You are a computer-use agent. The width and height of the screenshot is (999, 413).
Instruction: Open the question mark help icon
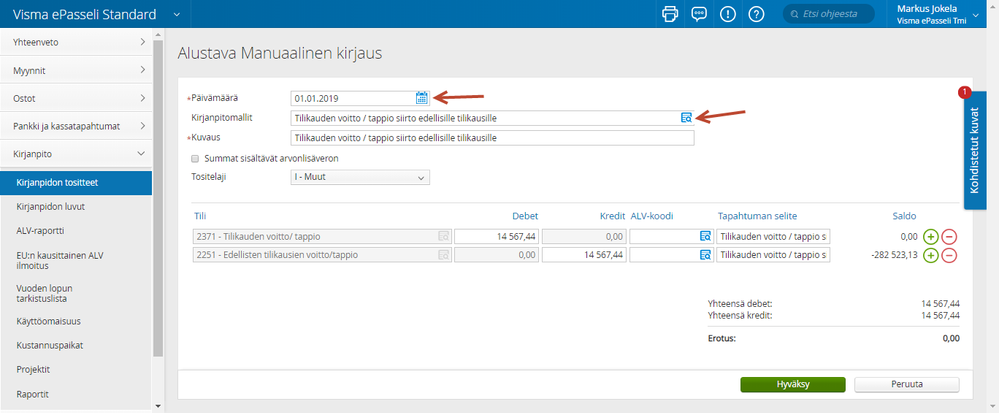tap(756, 14)
